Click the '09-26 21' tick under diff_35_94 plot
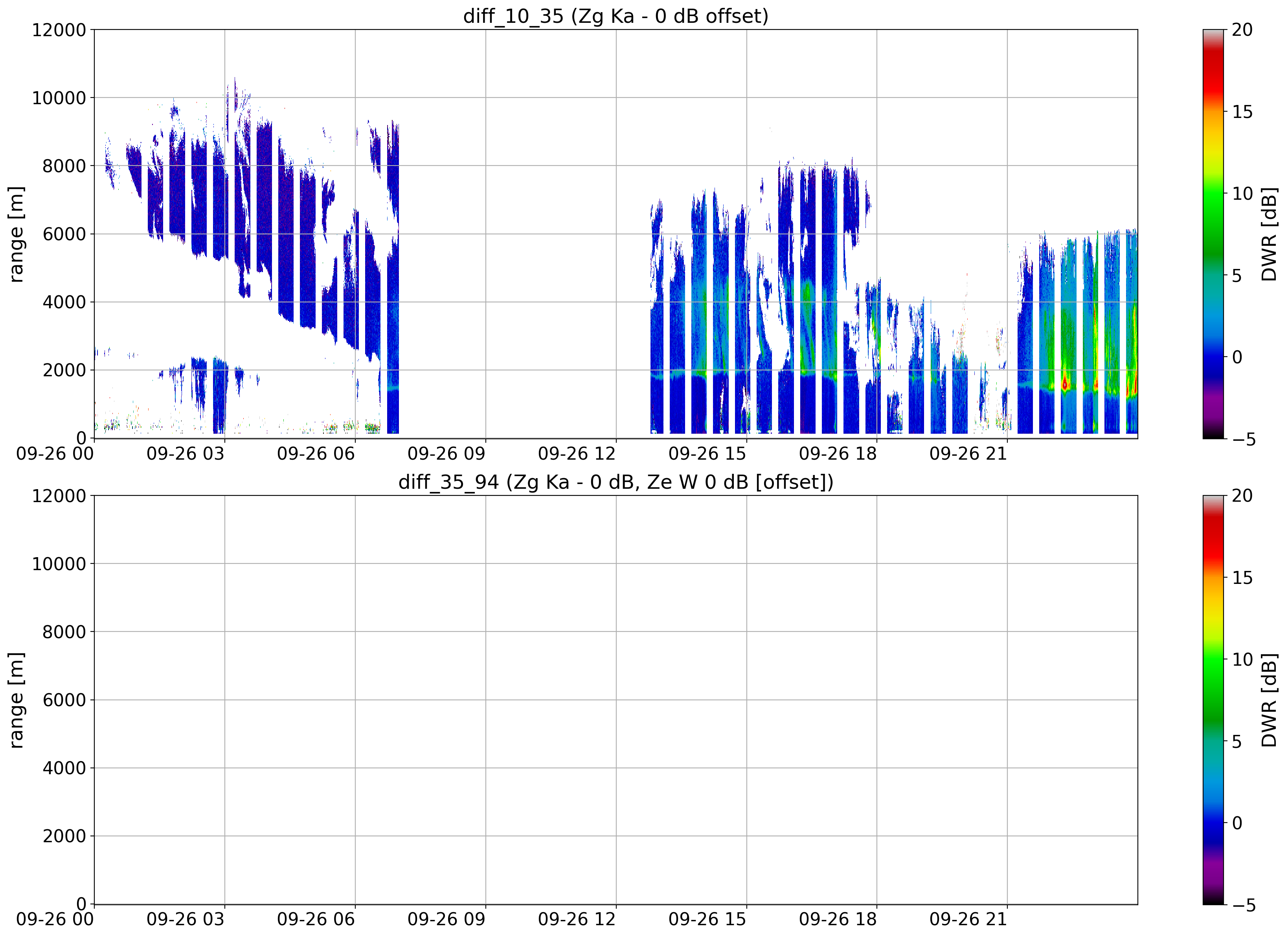 click(968, 919)
